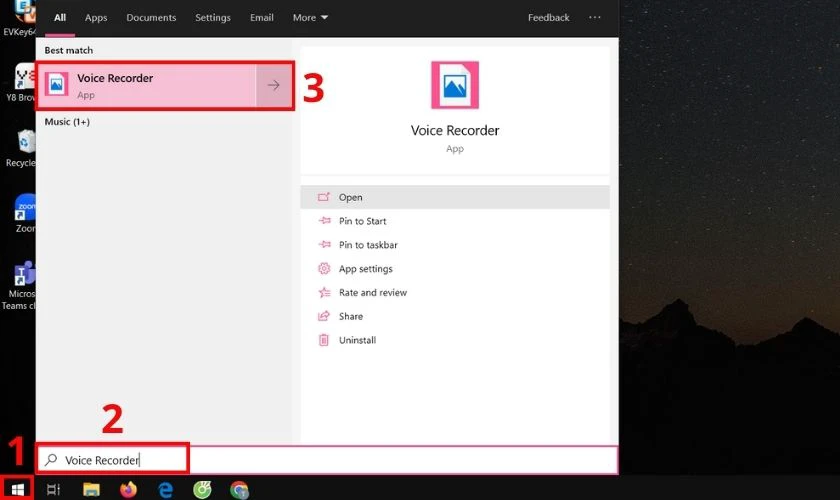Launch Firefox from the taskbar
Viewport: 840px width, 500px height.
tap(129, 489)
